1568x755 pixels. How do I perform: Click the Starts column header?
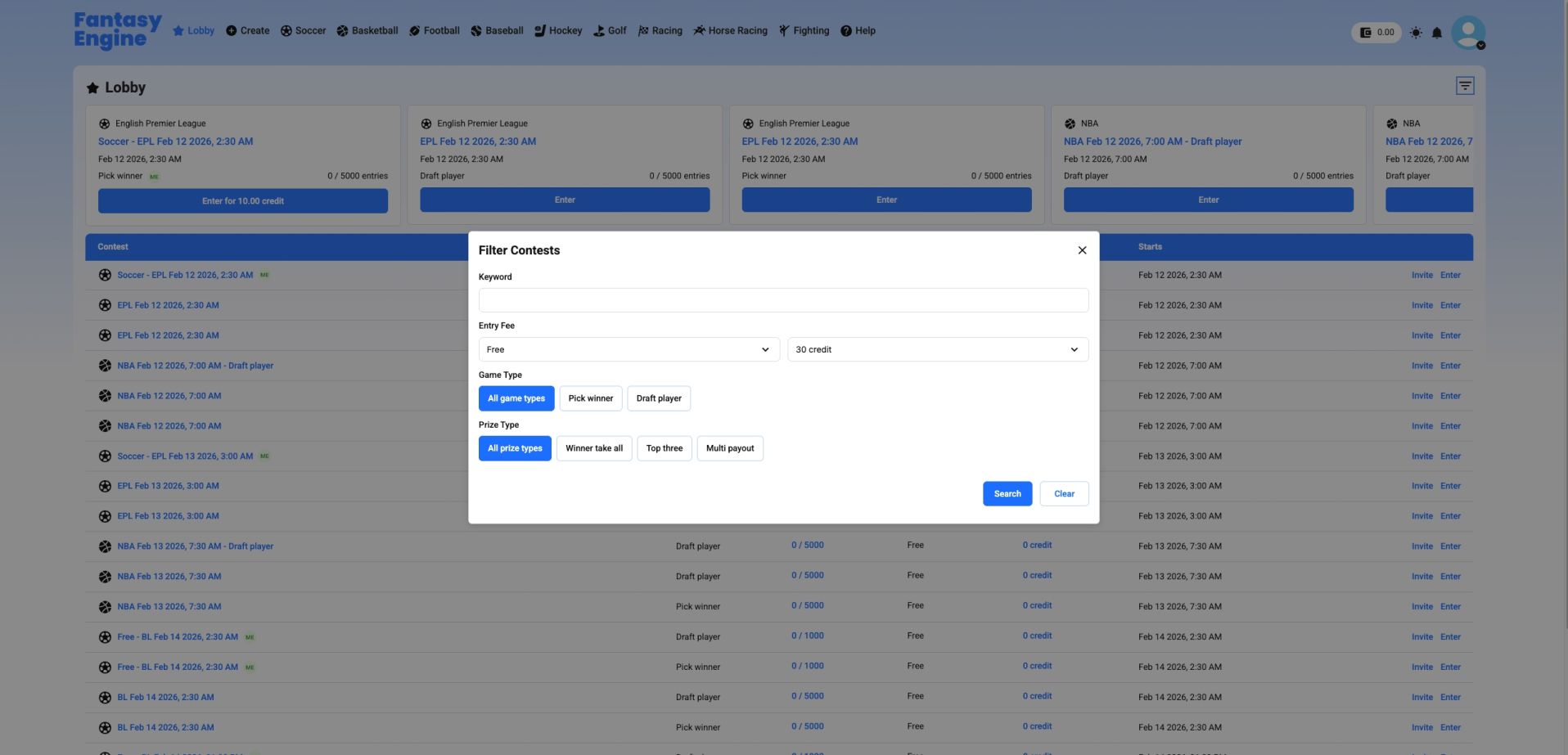point(1150,247)
